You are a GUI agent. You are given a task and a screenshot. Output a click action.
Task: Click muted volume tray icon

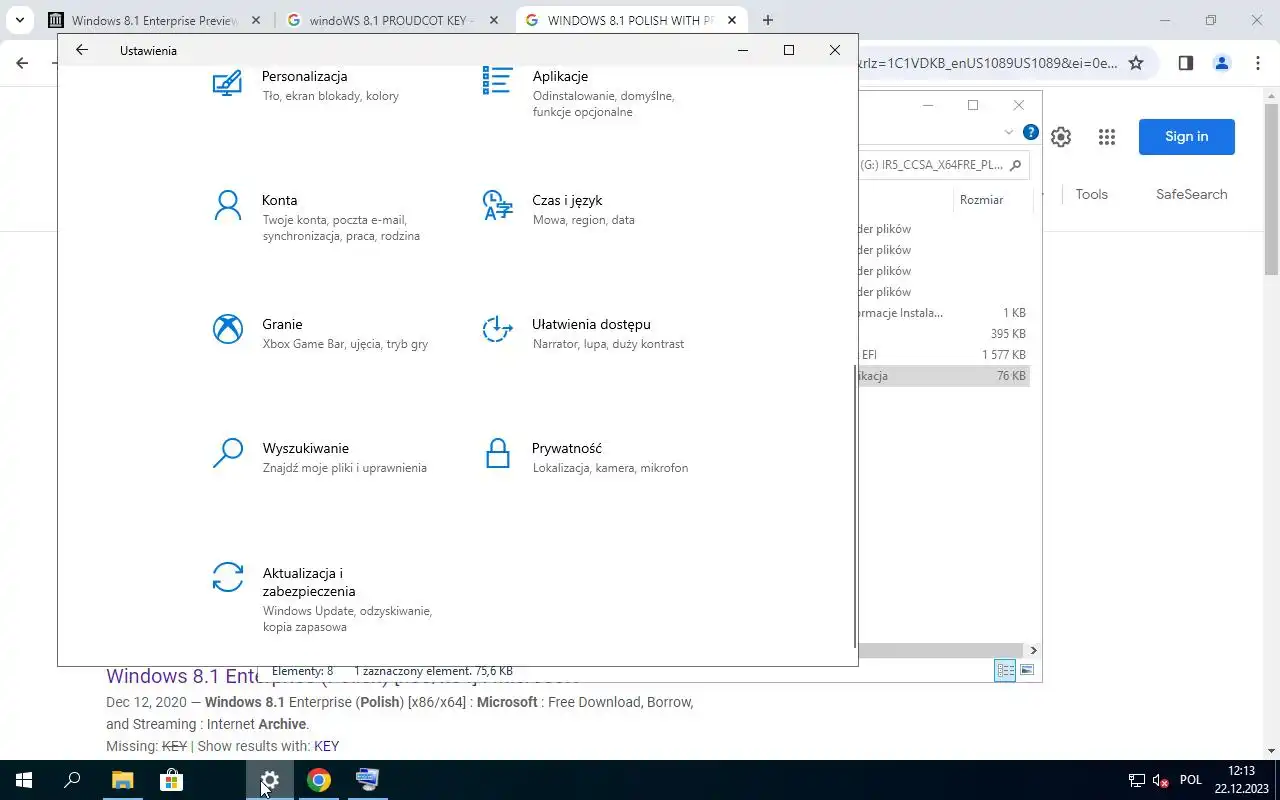click(1161, 780)
